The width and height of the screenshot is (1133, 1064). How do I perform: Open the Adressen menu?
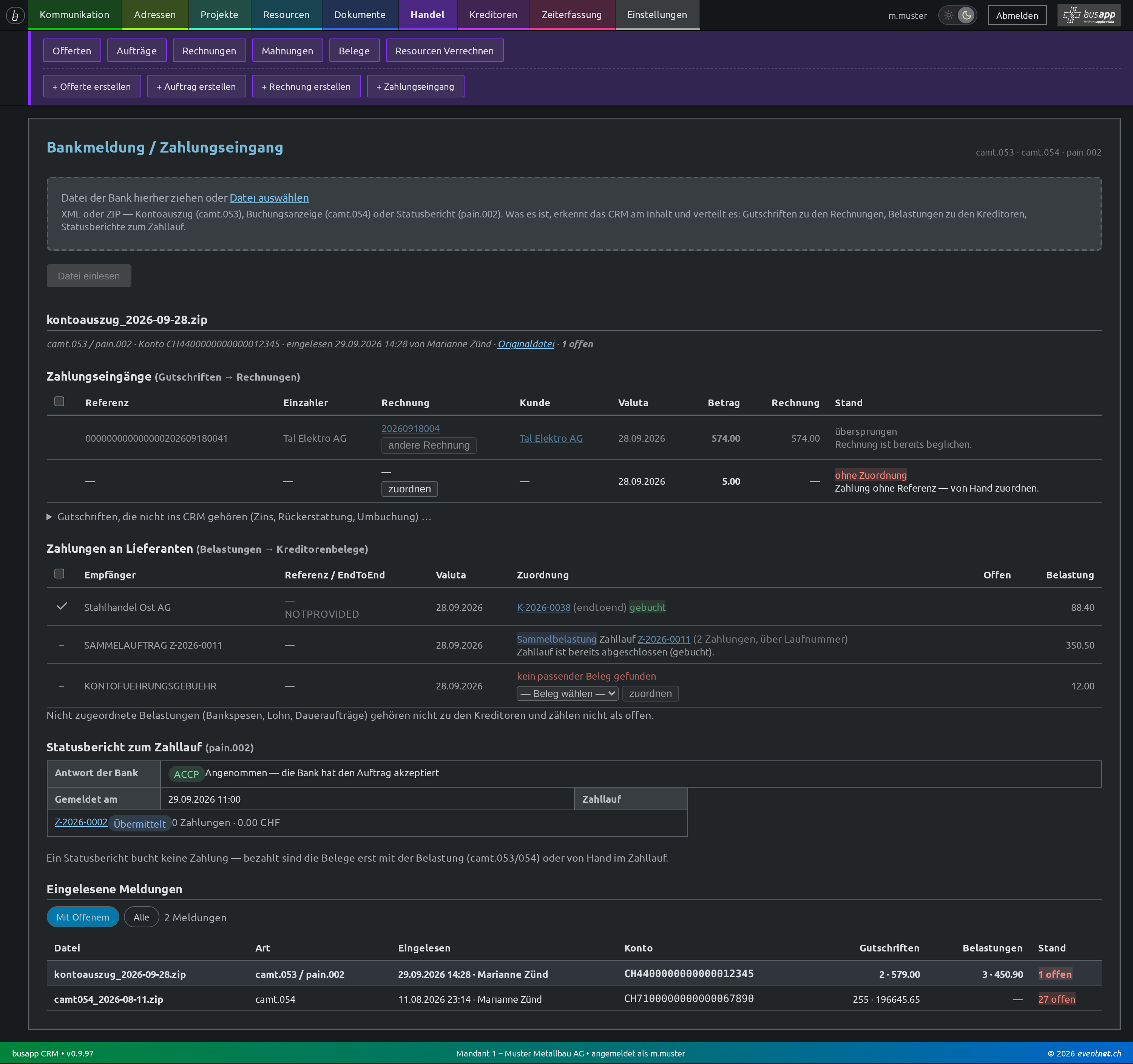click(x=155, y=15)
